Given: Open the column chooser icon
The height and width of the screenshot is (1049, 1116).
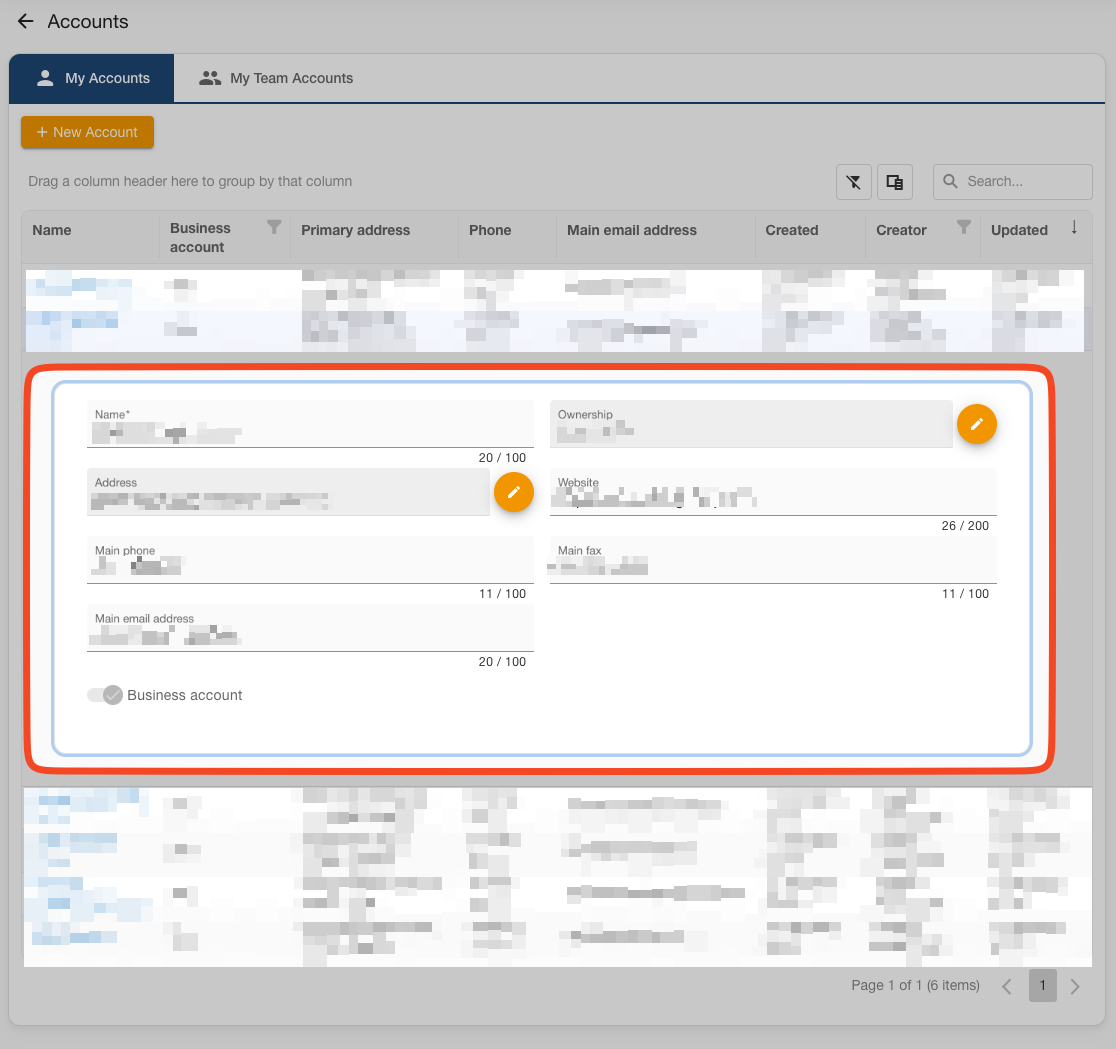Looking at the screenshot, I should tap(895, 182).
